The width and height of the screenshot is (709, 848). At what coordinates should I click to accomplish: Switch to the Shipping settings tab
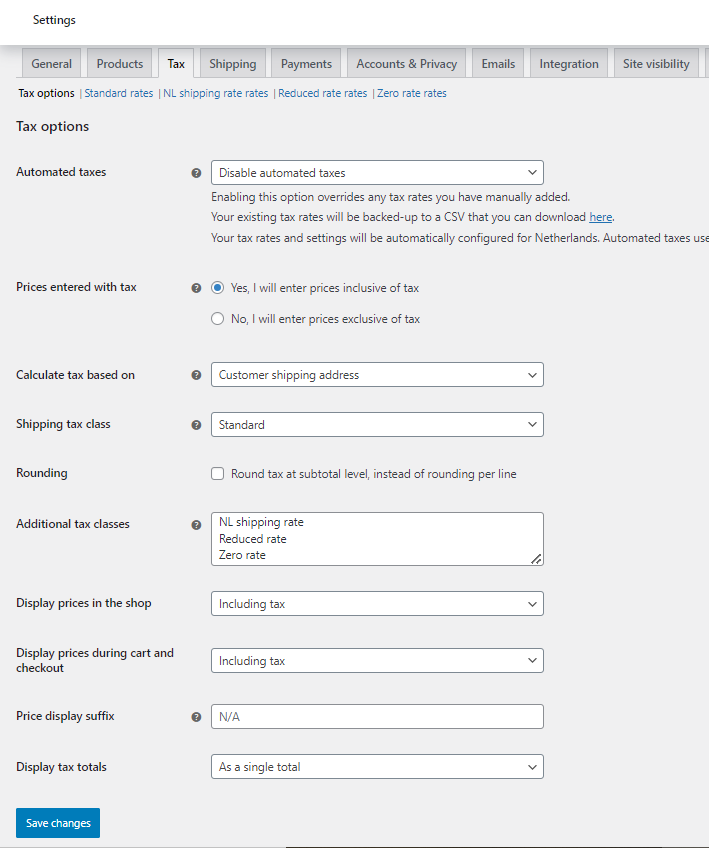click(x=233, y=64)
